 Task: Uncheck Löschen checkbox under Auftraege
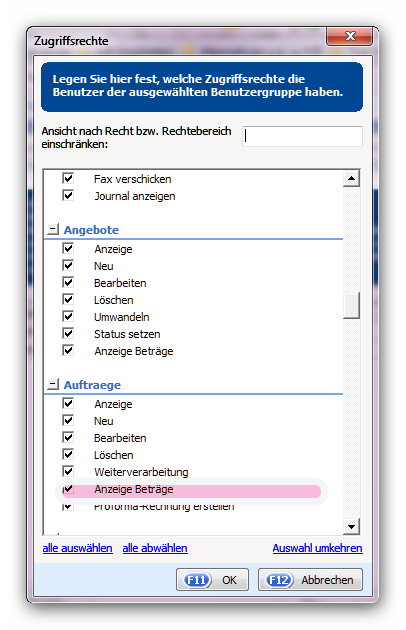pyautogui.click(x=68, y=454)
